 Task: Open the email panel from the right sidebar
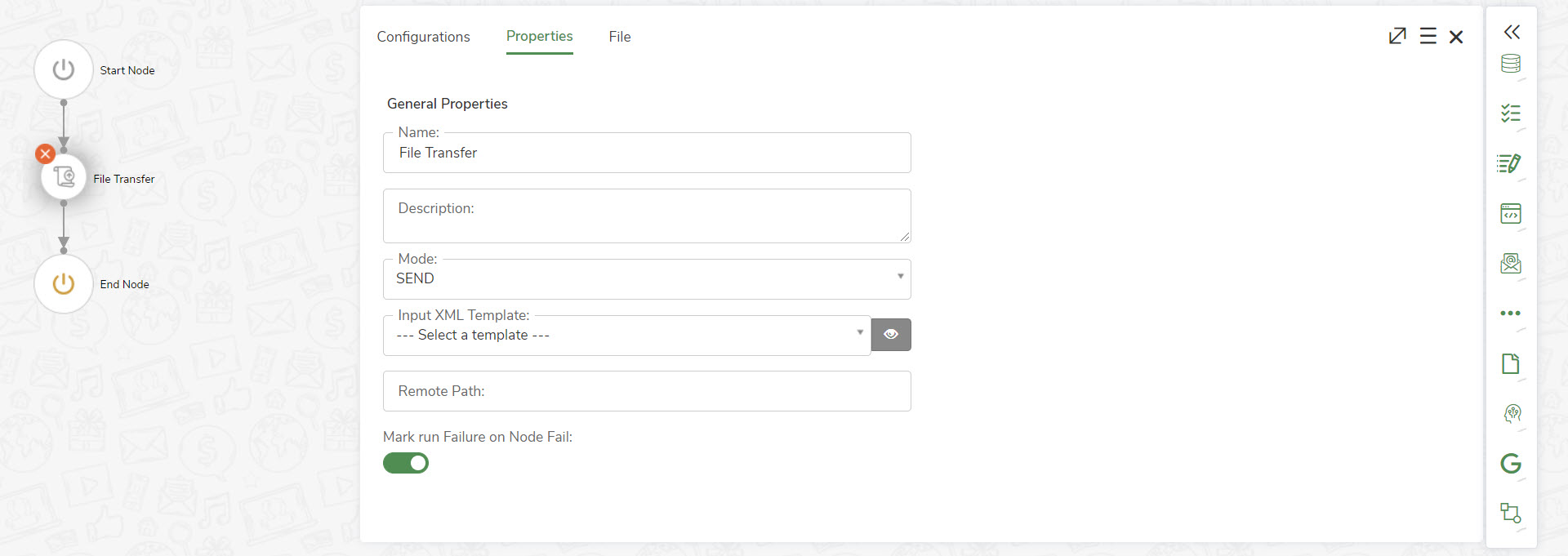1512,264
